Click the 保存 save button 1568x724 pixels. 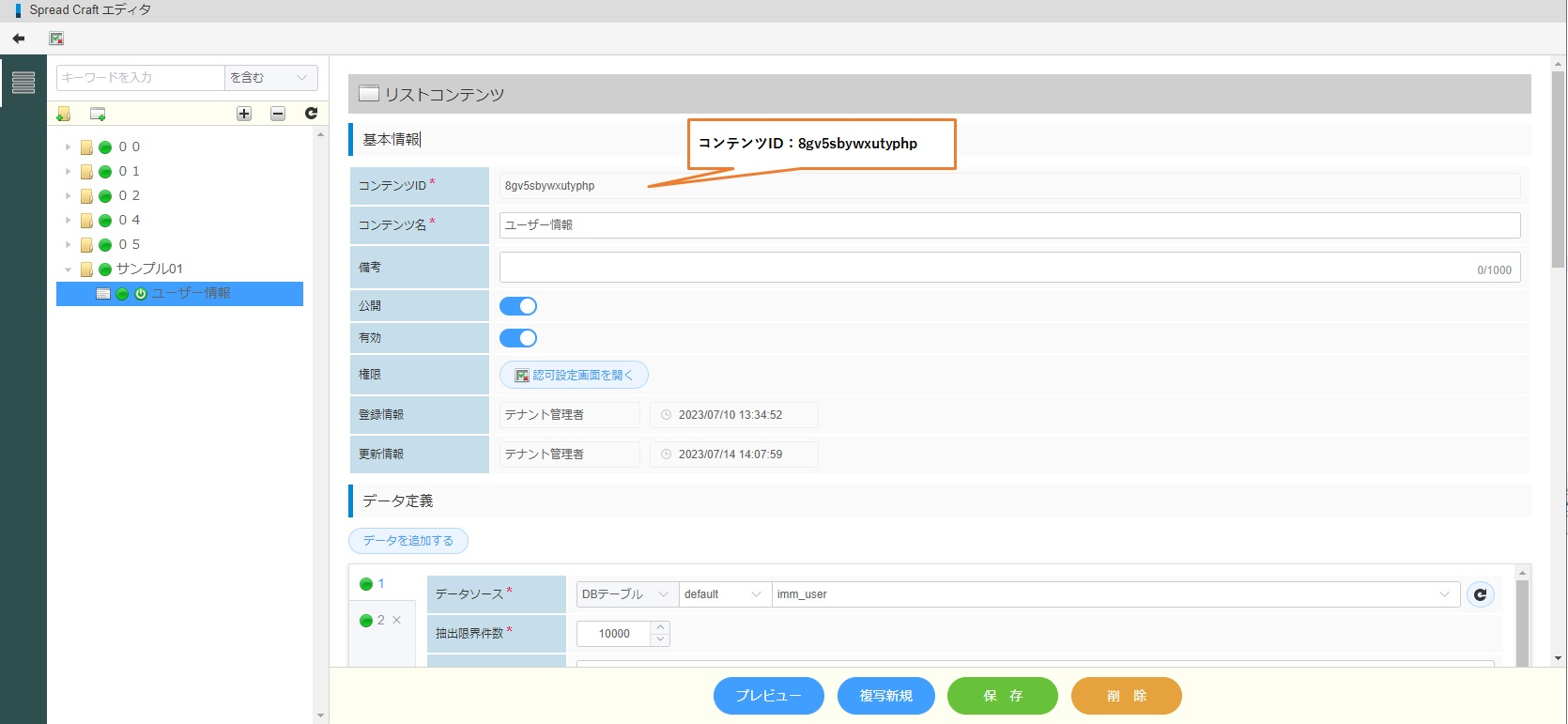[x=1002, y=696]
